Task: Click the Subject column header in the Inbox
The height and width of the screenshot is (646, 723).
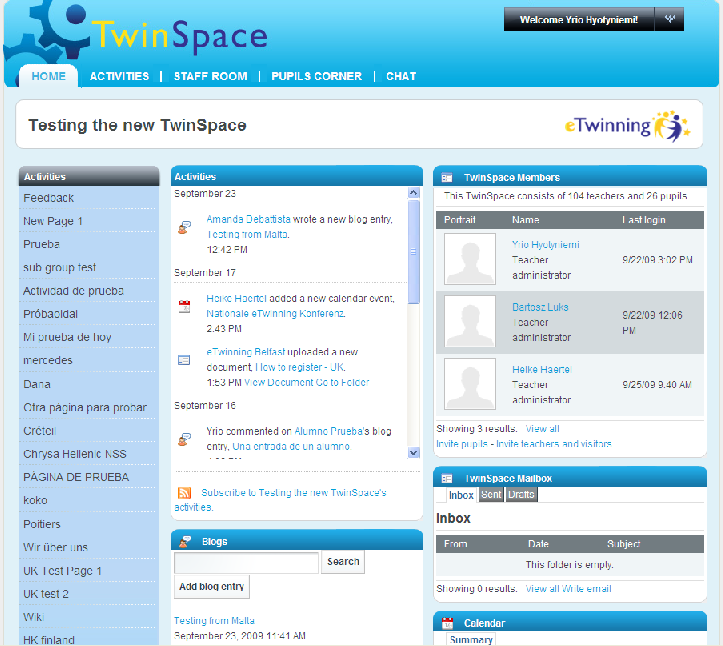Action: (x=623, y=544)
